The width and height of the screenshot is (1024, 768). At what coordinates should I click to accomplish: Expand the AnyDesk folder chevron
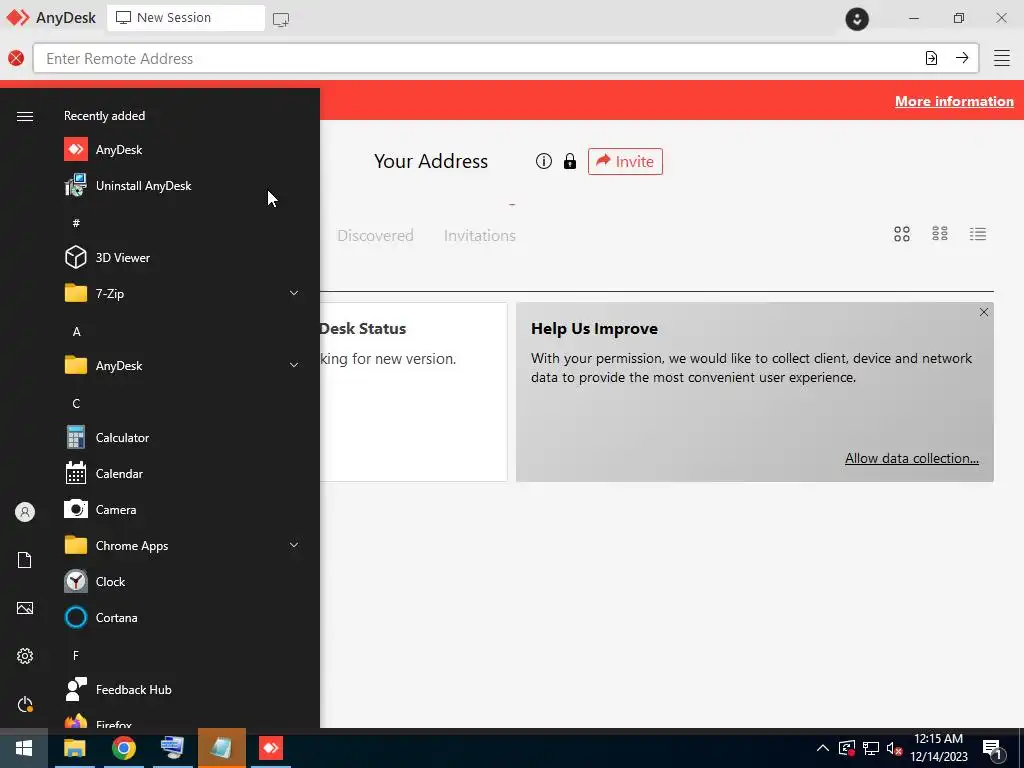(294, 365)
